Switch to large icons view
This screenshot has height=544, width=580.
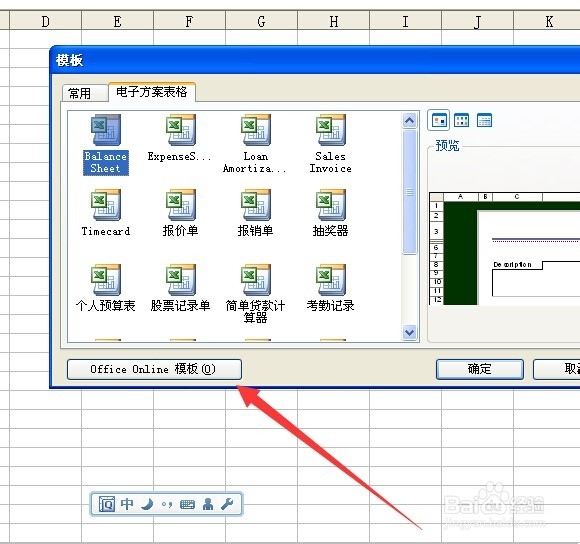pyautogui.click(x=439, y=121)
